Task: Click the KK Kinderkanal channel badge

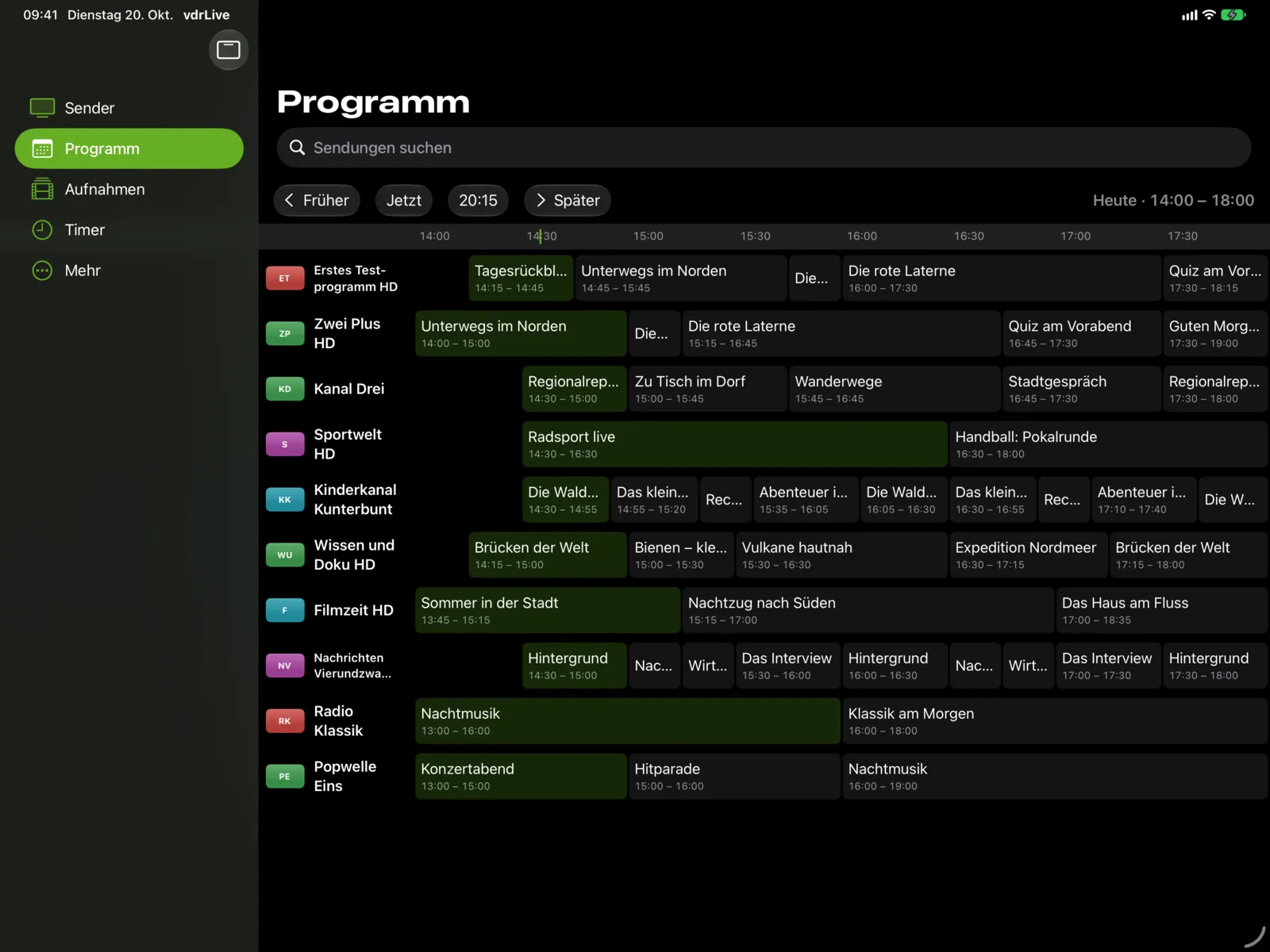Action: tap(285, 500)
